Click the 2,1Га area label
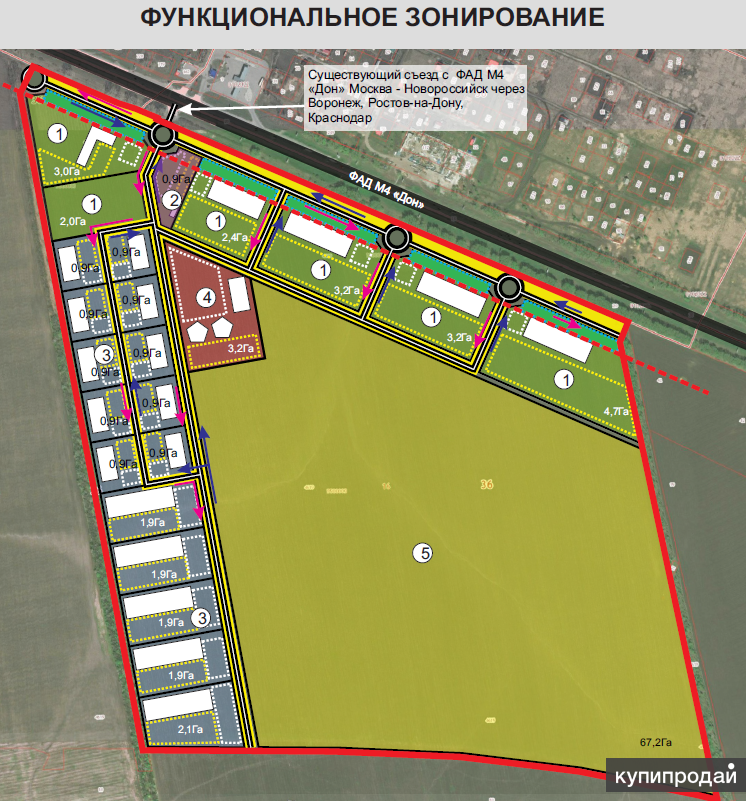Screen dimensions: 746x801 (165, 730)
